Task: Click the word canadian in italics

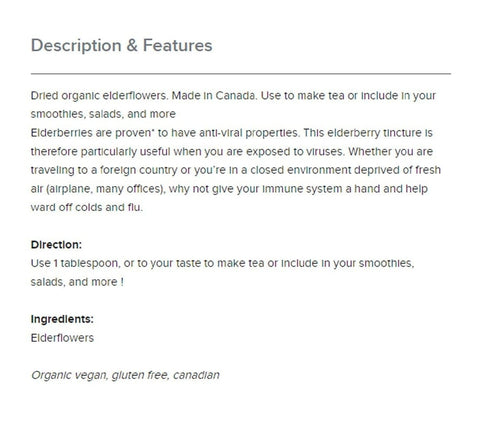Action: tap(196, 375)
